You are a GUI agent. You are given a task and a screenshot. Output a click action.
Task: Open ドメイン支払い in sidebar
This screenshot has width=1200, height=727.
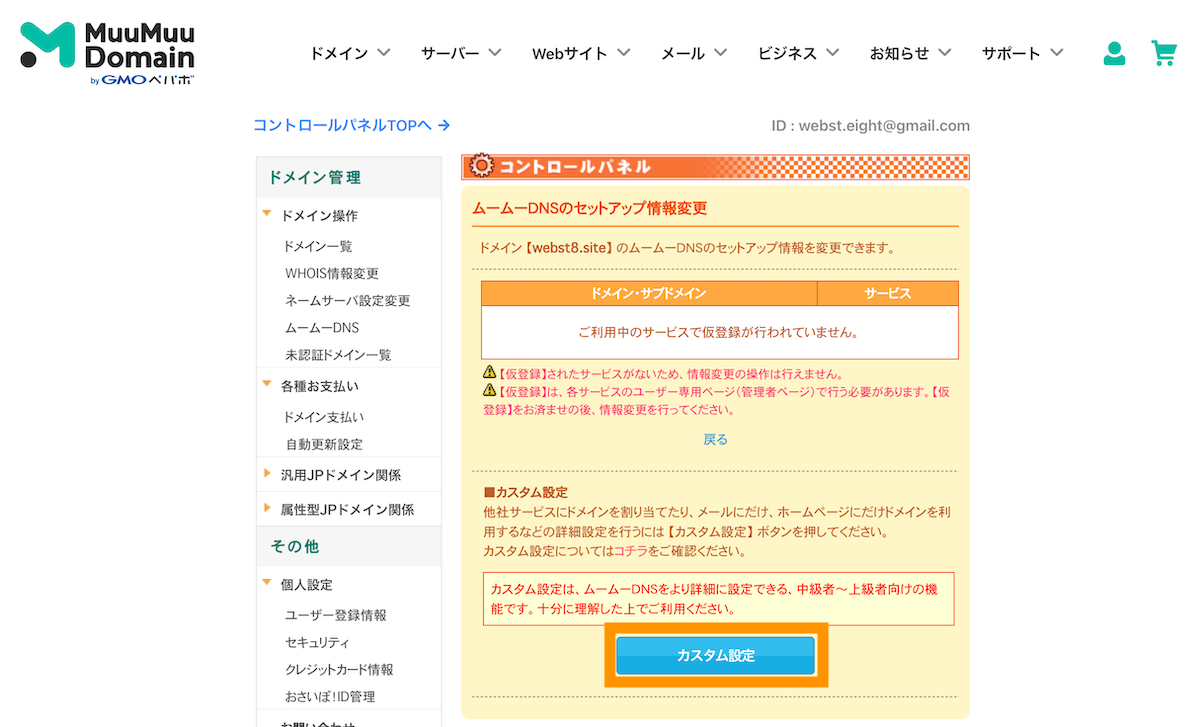click(324, 417)
